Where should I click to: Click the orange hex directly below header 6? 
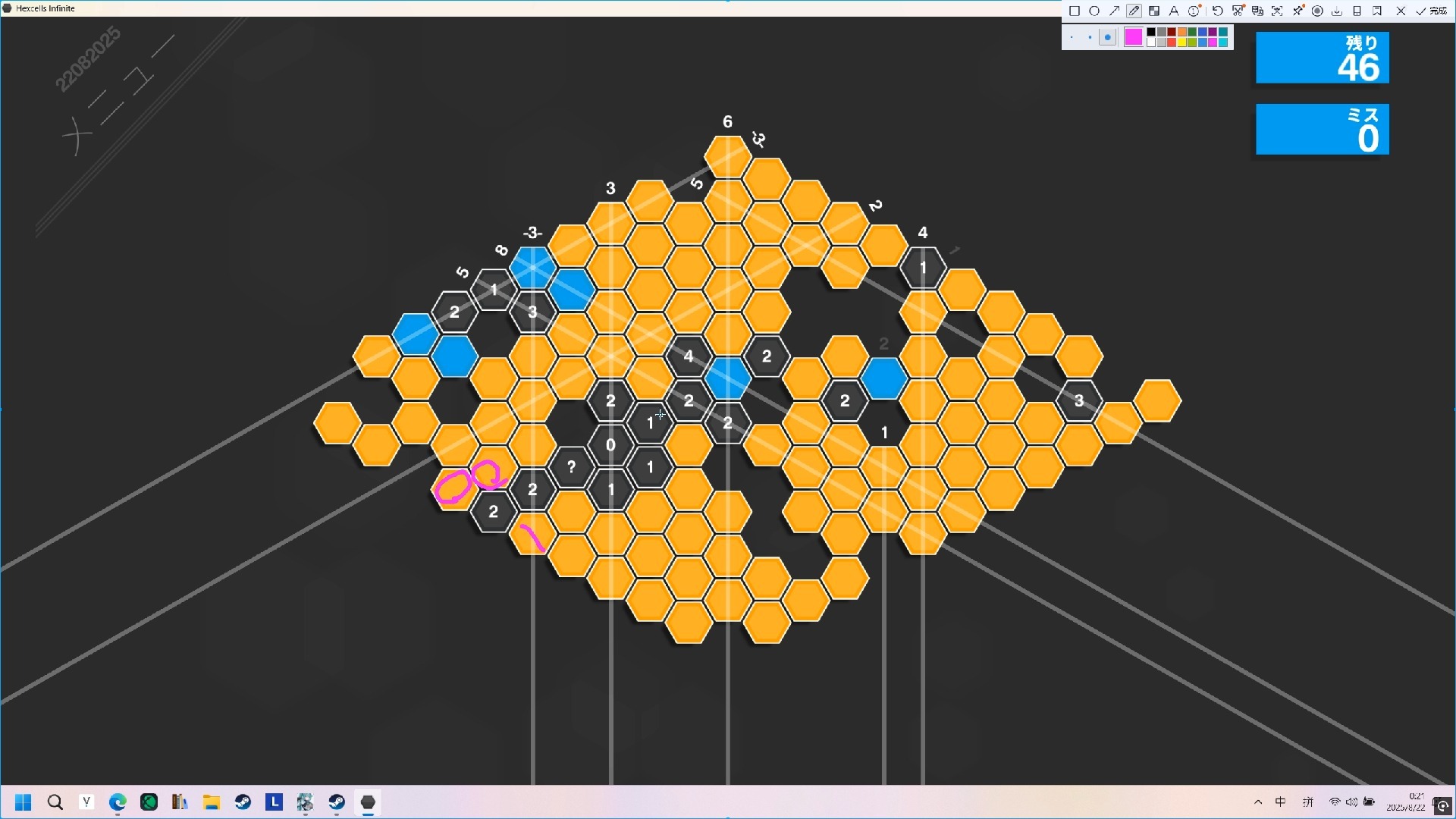coord(728,157)
